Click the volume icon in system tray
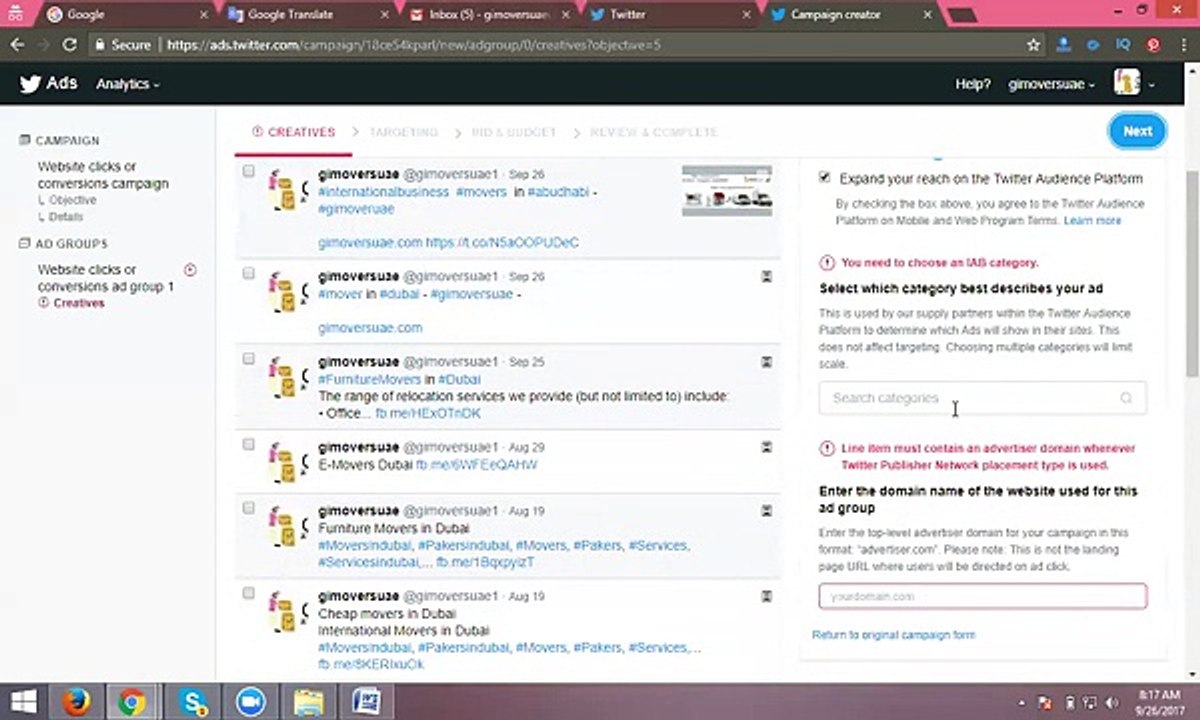The image size is (1200, 720). (x=1113, y=703)
